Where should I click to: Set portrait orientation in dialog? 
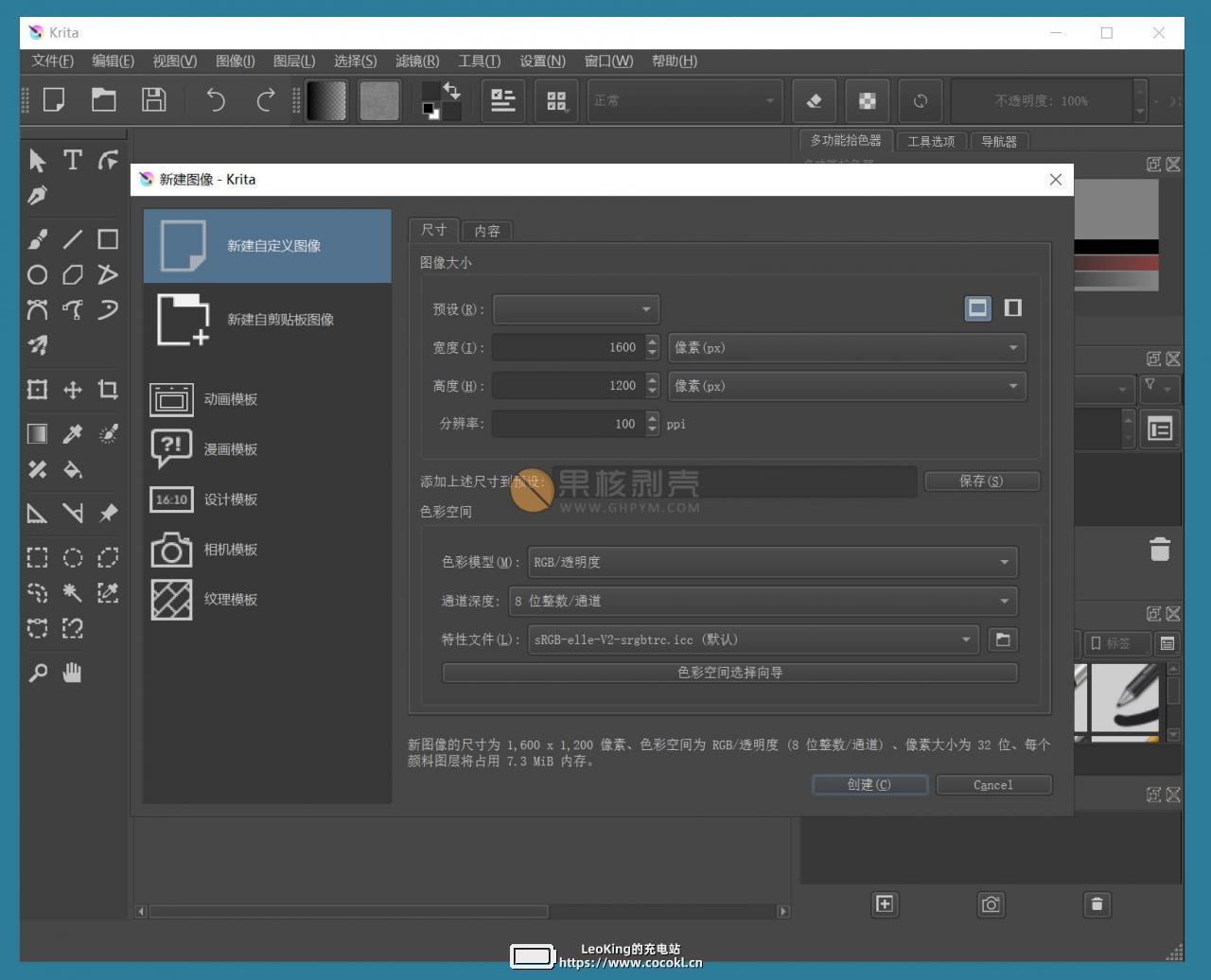tap(1012, 308)
